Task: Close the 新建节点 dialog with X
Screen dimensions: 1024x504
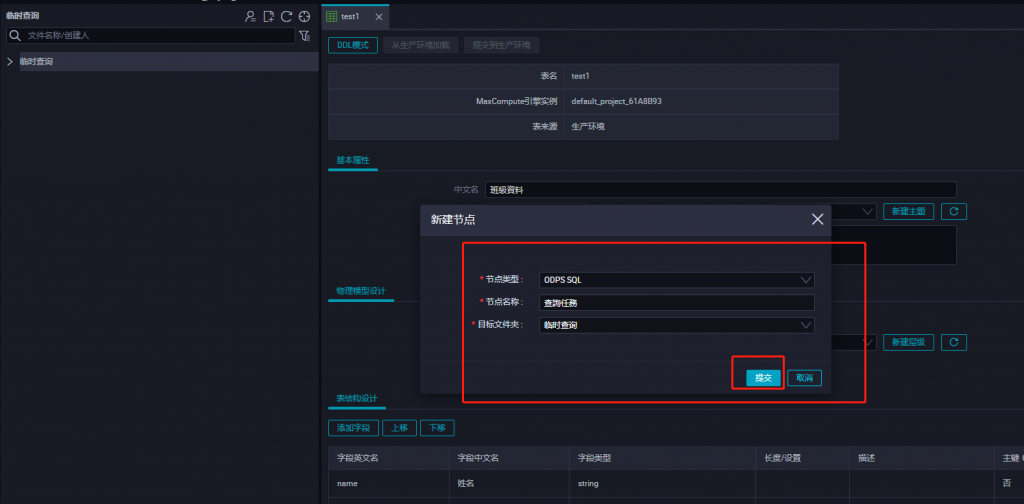Action: pos(817,219)
